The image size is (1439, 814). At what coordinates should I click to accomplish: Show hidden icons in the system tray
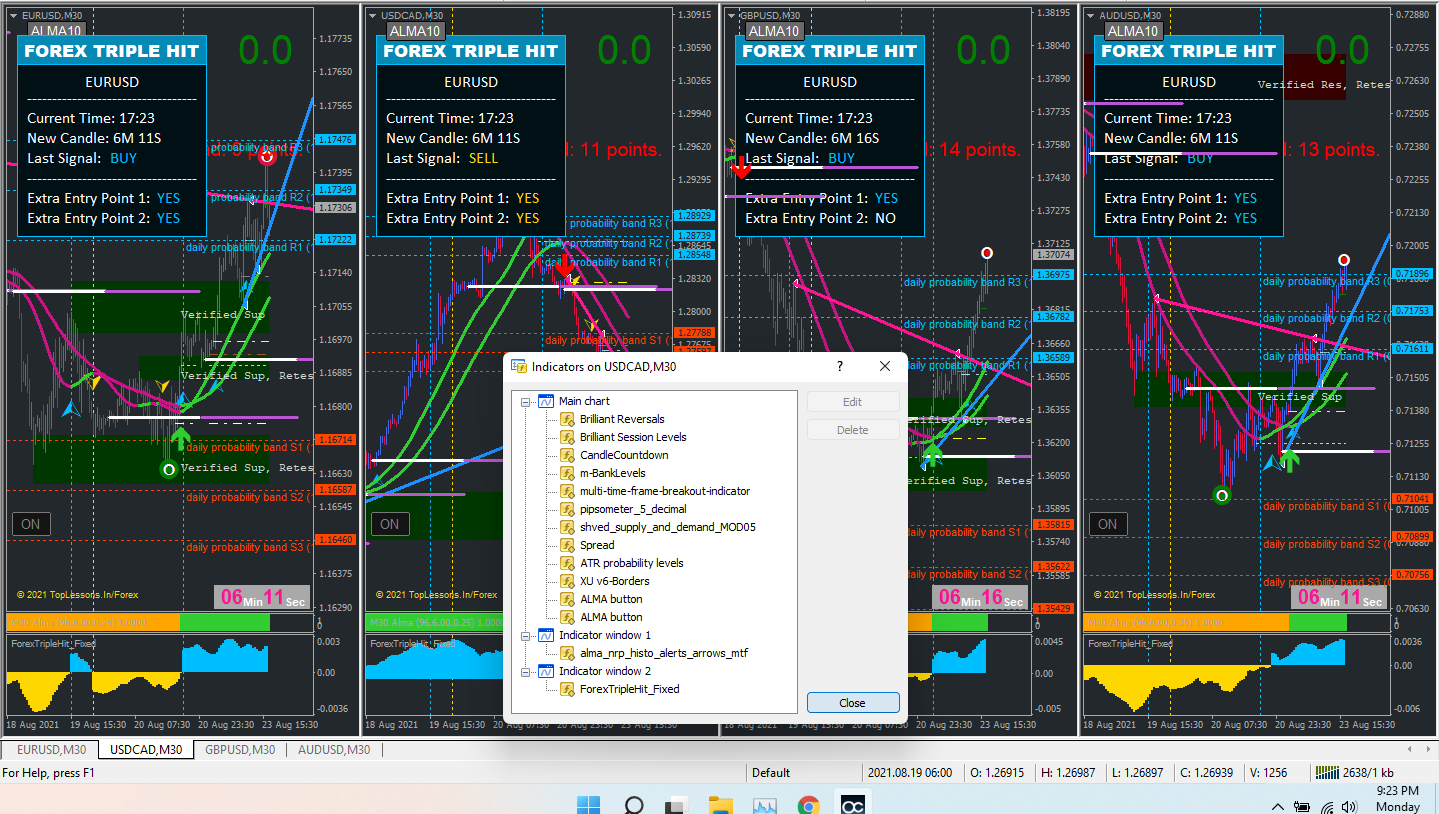1277,806
